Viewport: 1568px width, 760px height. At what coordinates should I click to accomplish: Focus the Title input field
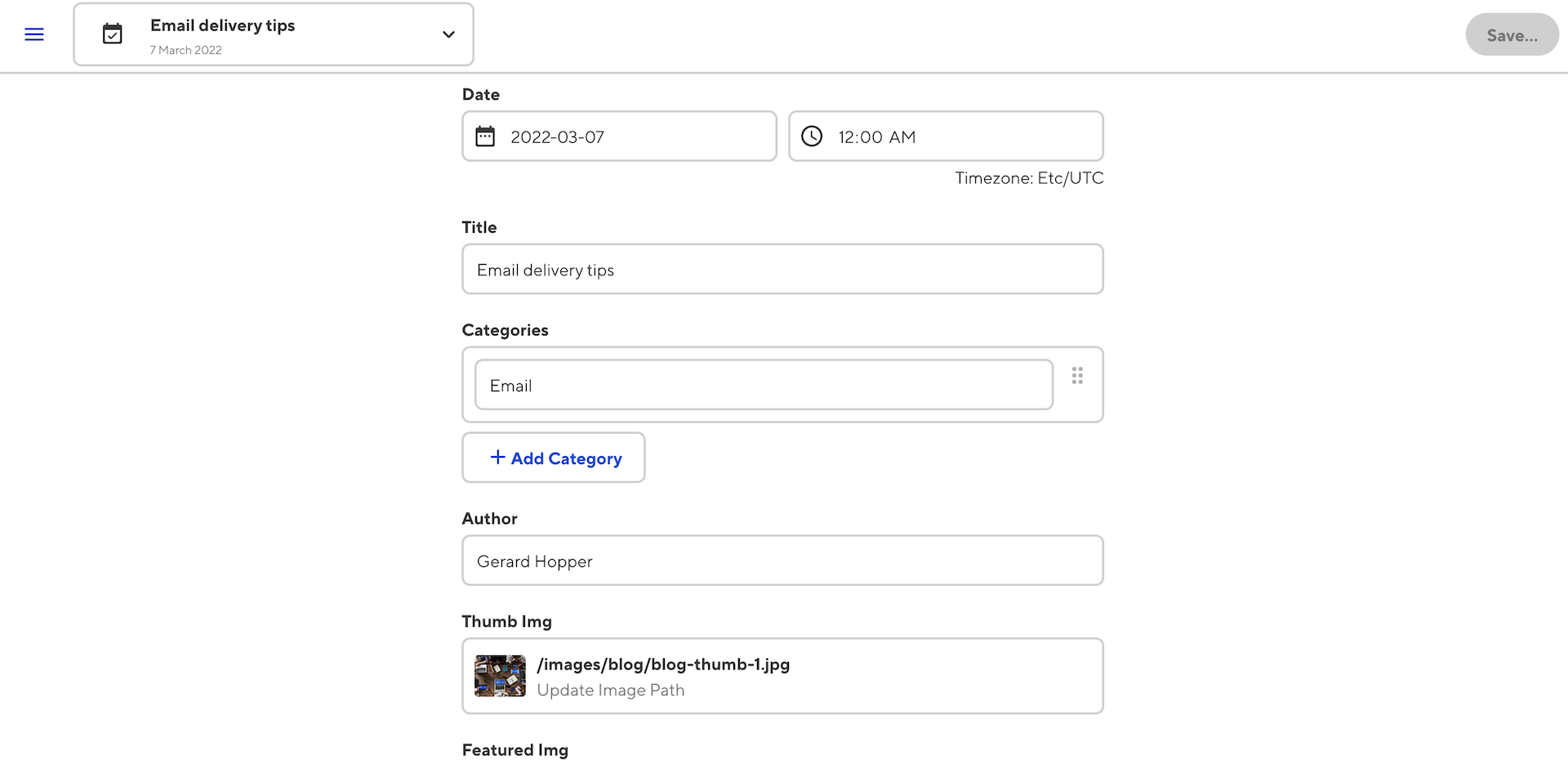tap(782, 270)
